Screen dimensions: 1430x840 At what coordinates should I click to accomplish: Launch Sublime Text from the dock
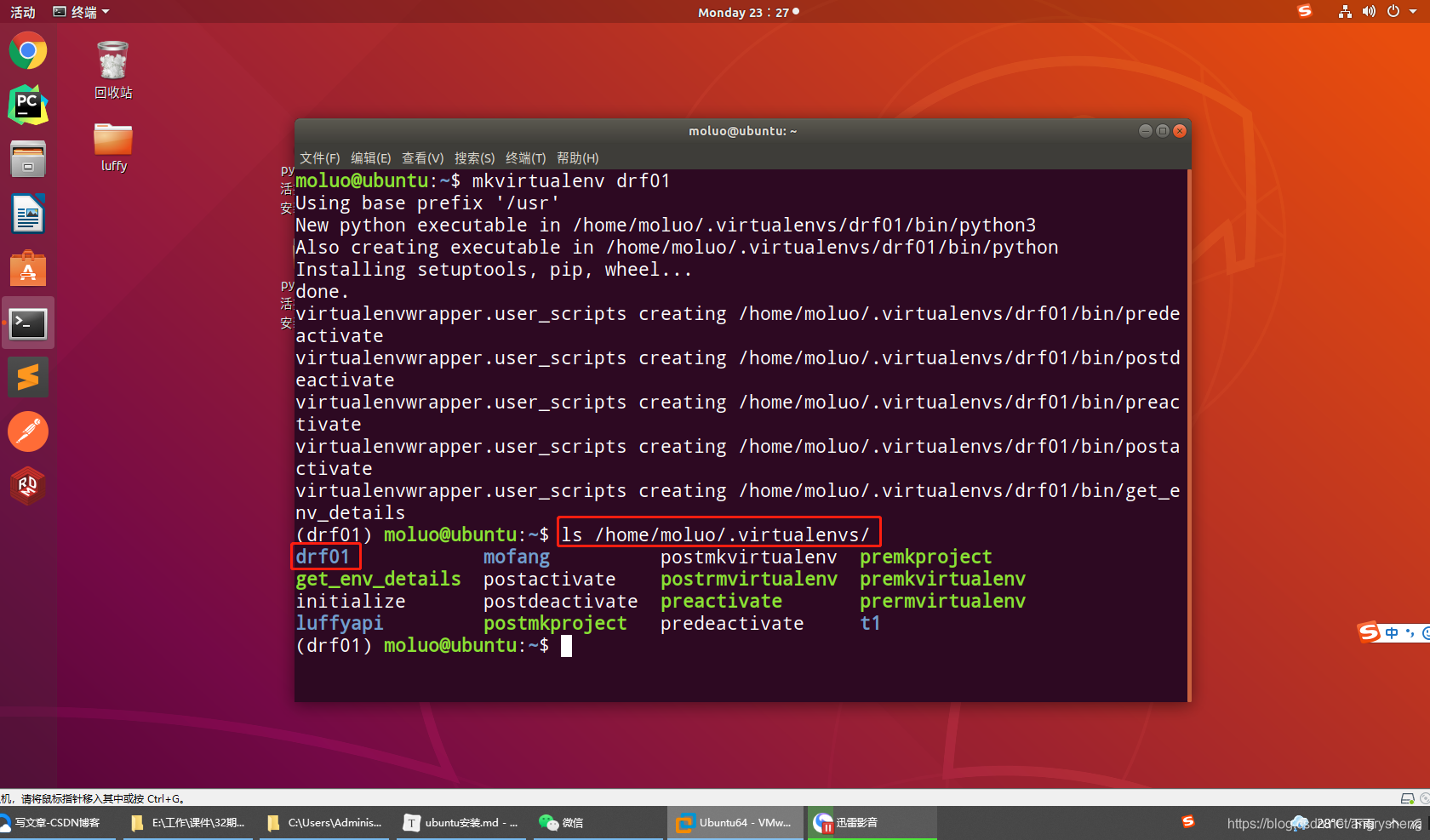28,377
